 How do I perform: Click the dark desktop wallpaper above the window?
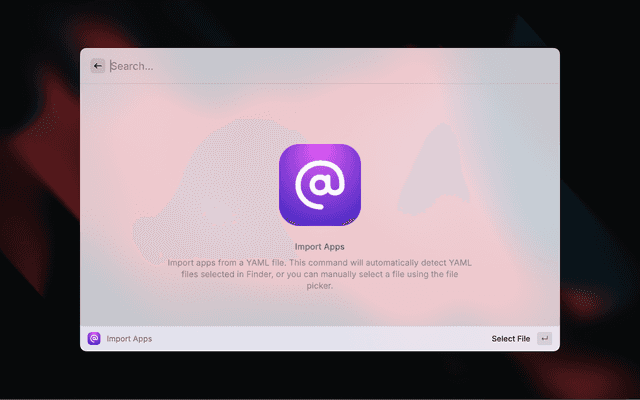coord(320,22)
